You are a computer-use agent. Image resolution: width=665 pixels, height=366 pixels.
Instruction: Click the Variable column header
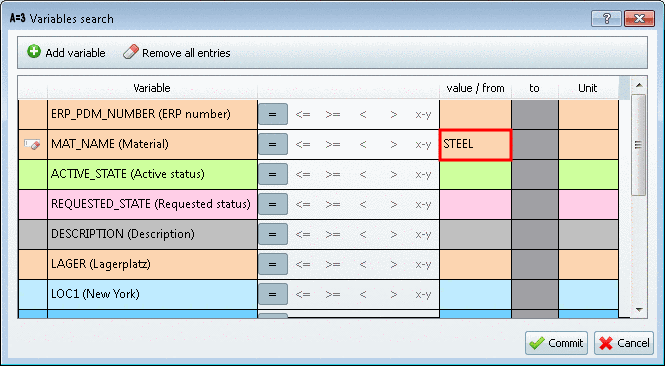pos(152,88)
